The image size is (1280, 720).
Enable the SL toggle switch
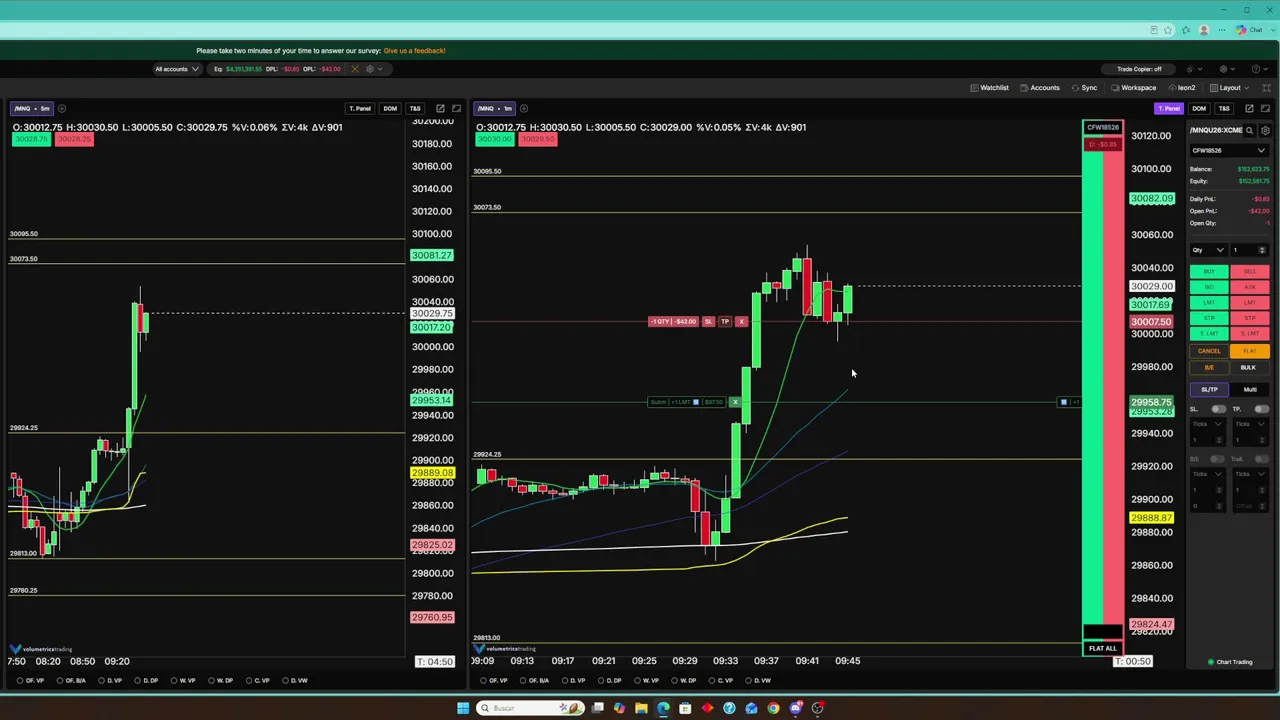click(1219, 409)
